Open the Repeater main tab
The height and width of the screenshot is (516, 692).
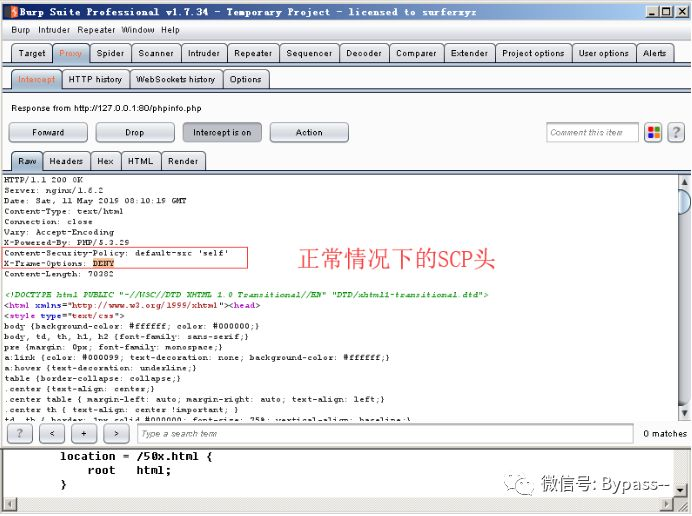253,53
